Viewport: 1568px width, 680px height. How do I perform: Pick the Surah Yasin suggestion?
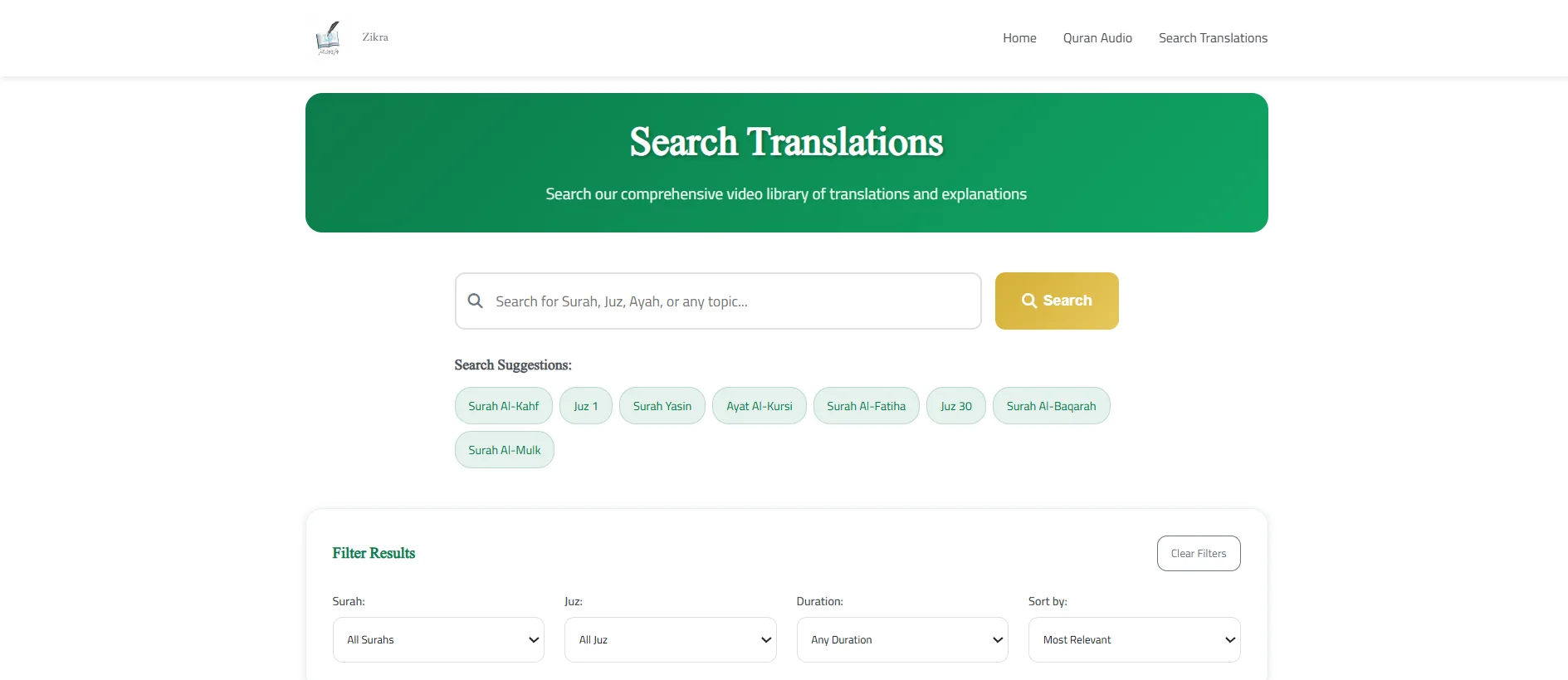pos(662,406)
